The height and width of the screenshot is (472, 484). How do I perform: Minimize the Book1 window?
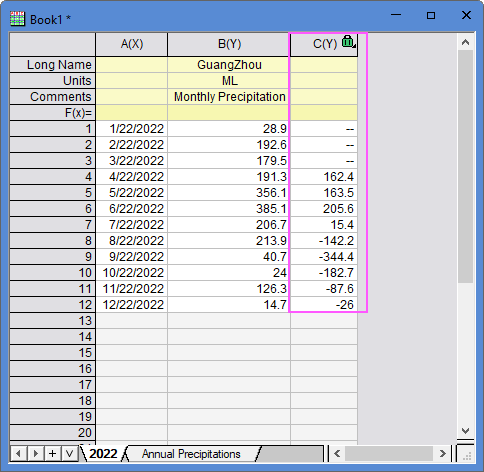coord(396,15)
